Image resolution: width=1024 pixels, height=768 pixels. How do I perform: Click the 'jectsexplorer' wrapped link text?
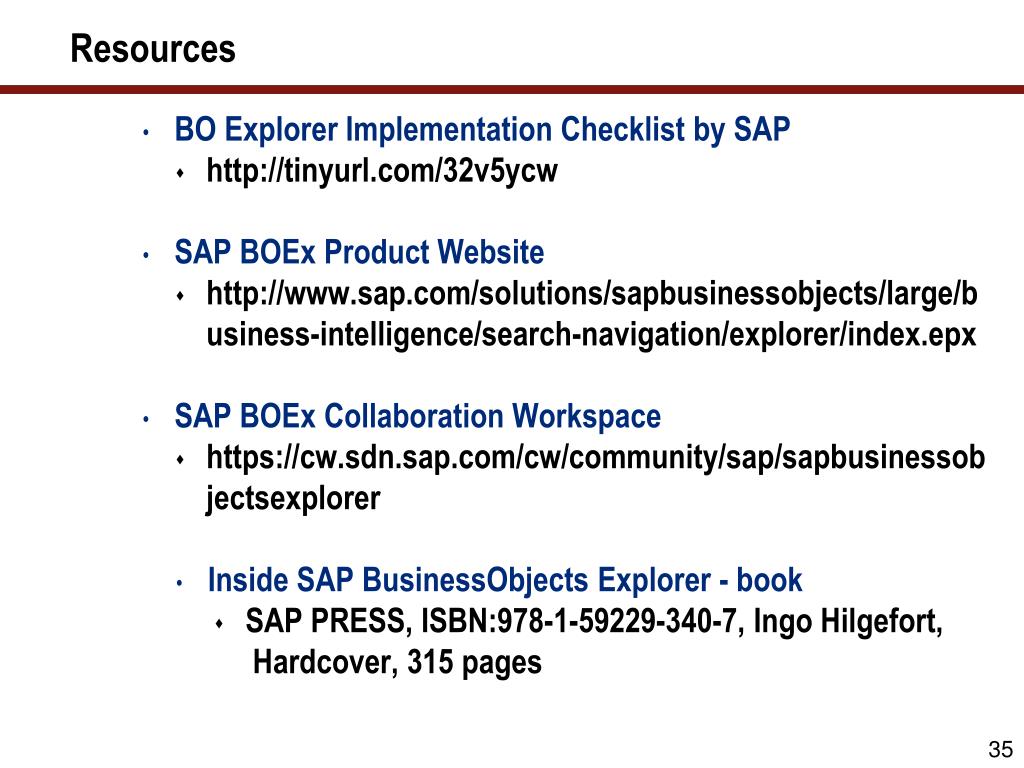coord(293,499)
